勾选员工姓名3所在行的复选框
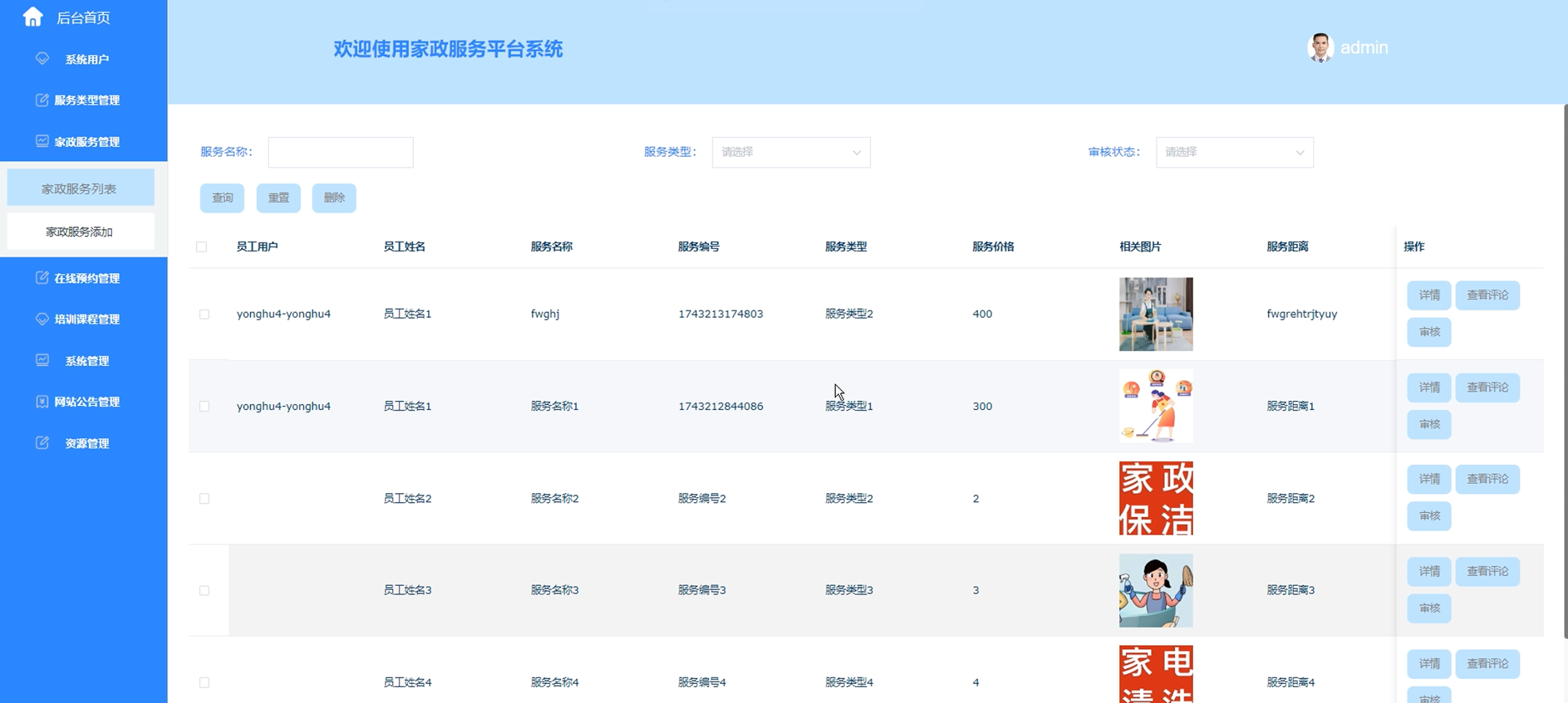The height and width of the screenshot is (703, 1568). [x=205, y=590]
